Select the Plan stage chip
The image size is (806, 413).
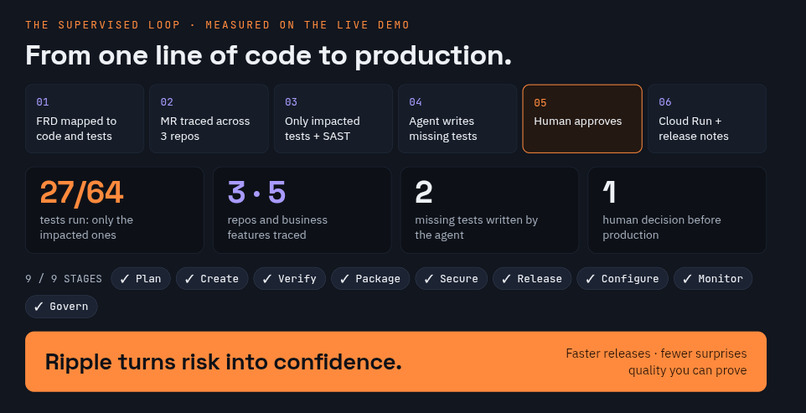click(141, 279)
